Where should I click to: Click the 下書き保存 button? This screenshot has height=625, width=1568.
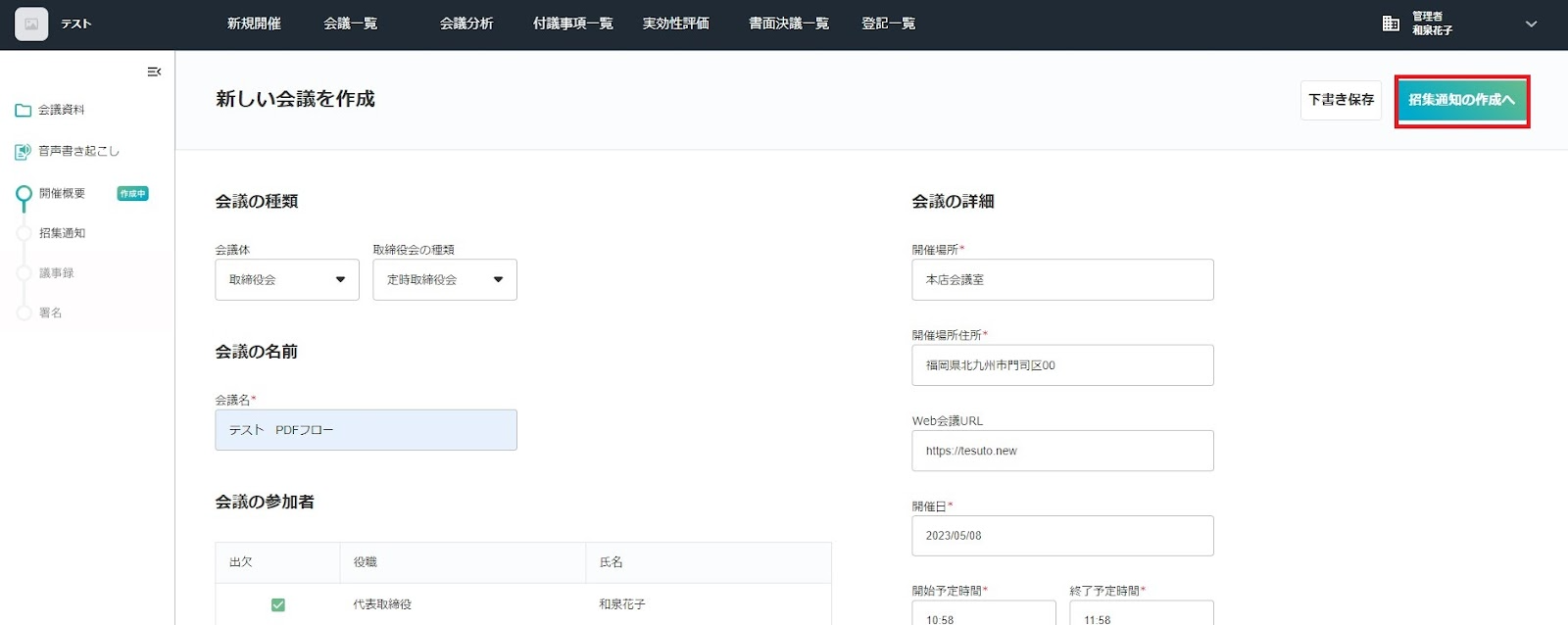click(1341, 100)
